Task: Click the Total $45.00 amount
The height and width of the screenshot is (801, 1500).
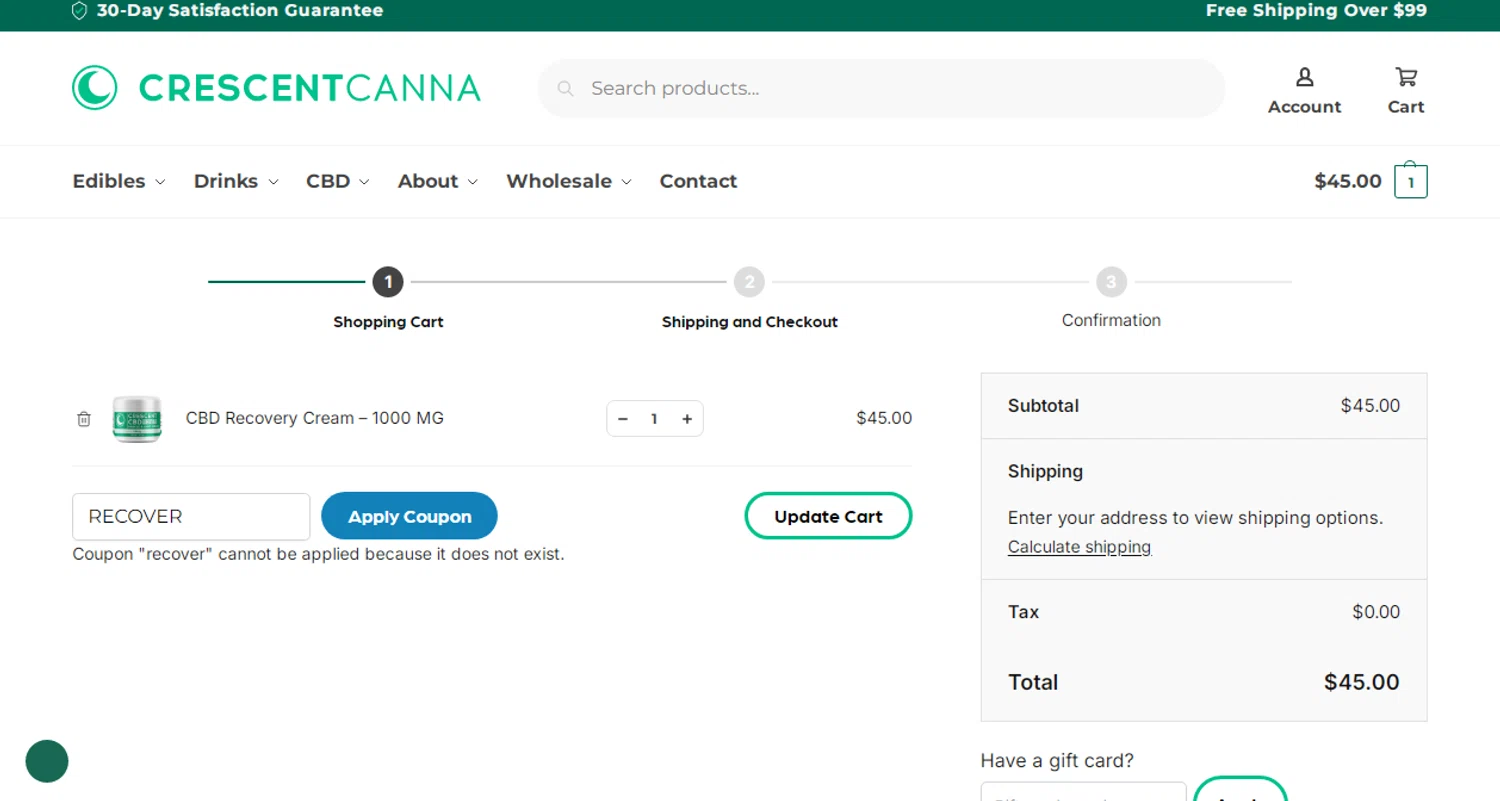Action: pos(1362,682)
